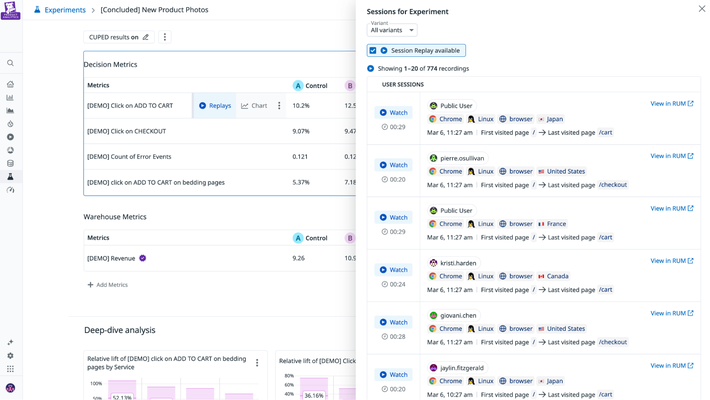
Task: Select Replays for Click on ADD TO CART
Action: (215, 106)
